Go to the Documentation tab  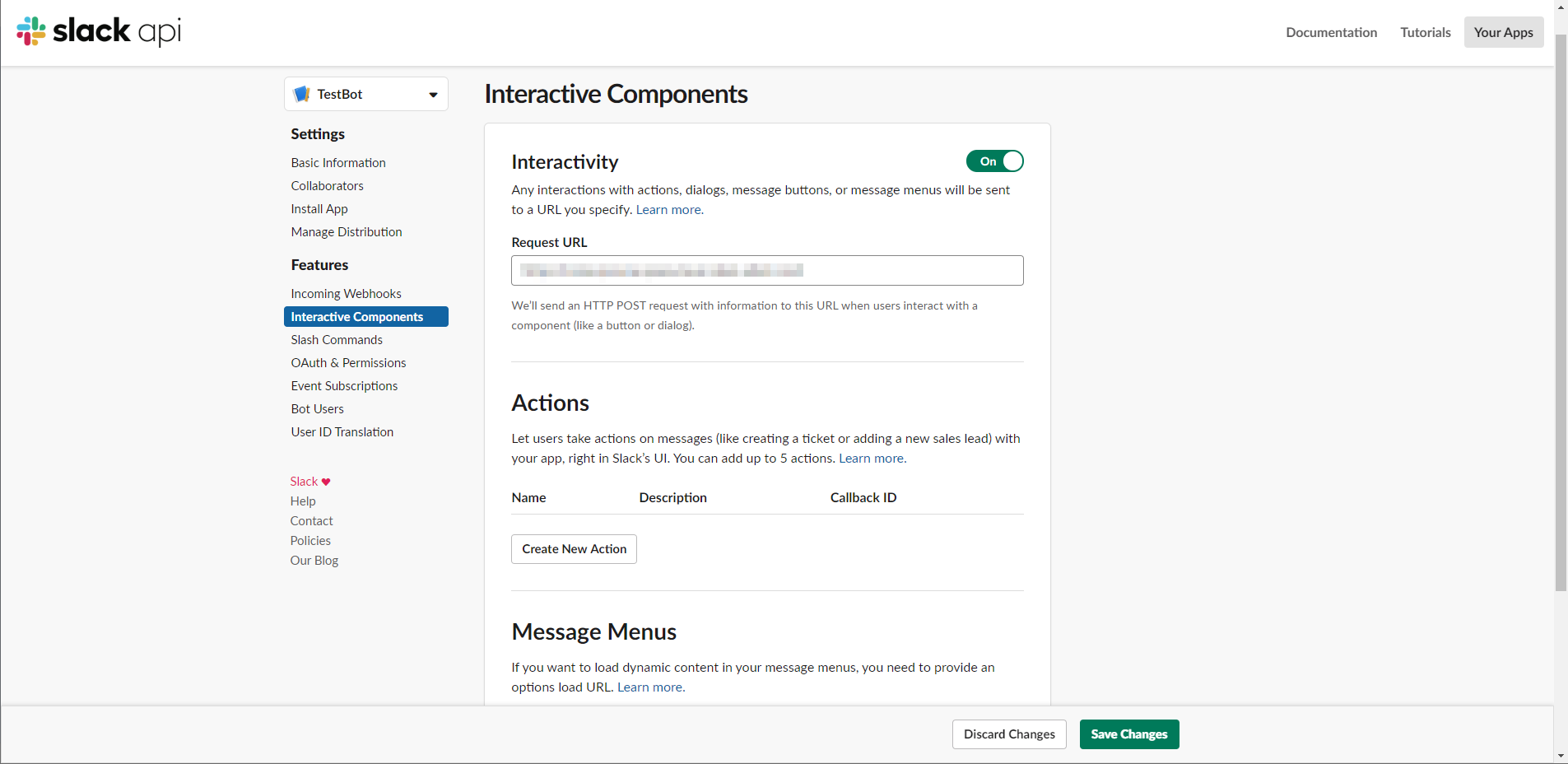[1331, 32]
